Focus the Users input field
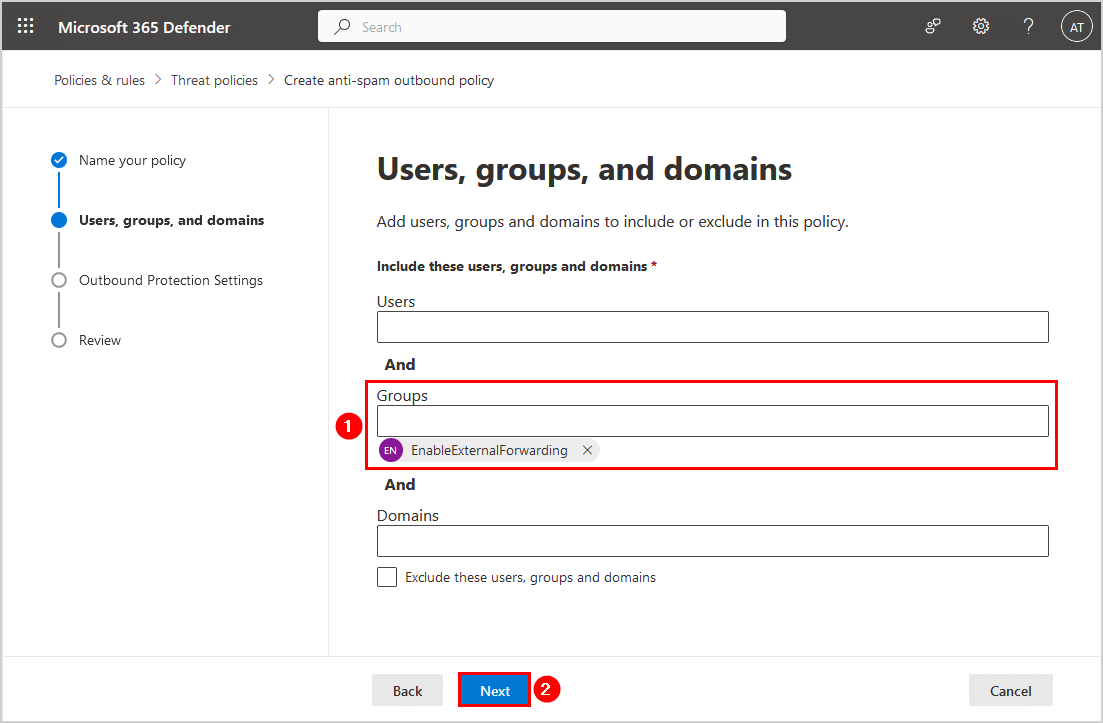The height and width of the screenshot is (723, 1103). click(x=712, y=327)
